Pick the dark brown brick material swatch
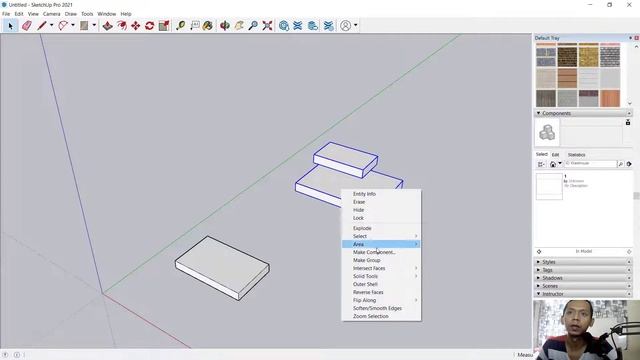The image size is (640, 360). pos(567,56)
